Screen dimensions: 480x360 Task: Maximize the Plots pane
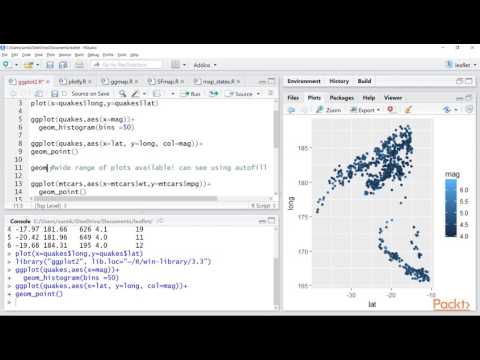pyautogui.click(x=469, y=97)
